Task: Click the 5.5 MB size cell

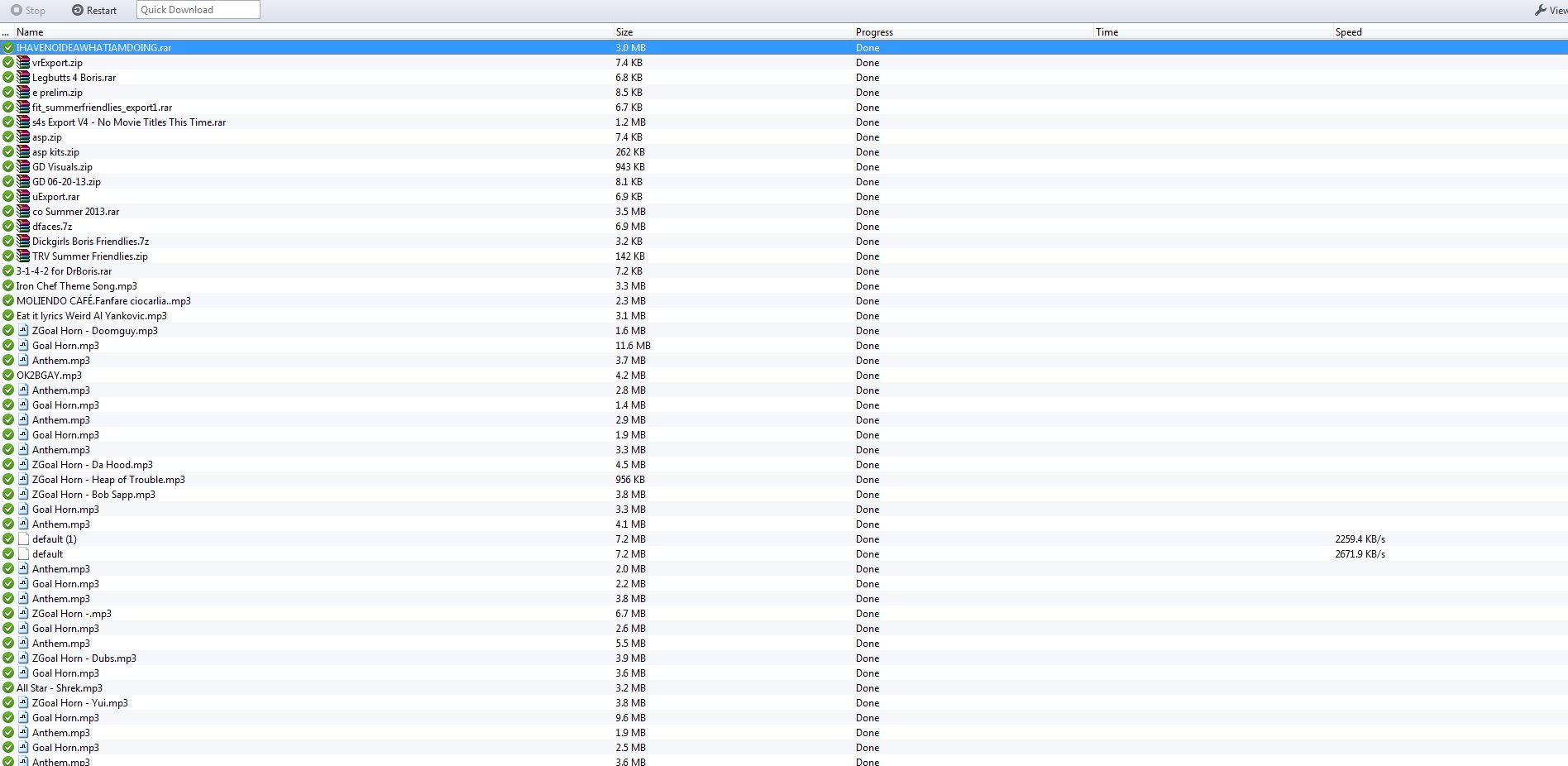Action: tap(630, 644)
